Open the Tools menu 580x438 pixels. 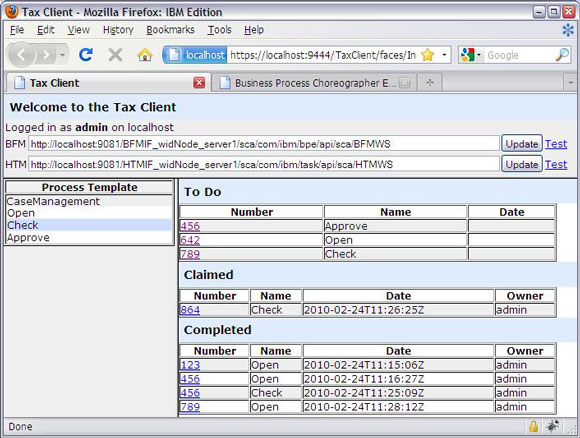(219, 30)
